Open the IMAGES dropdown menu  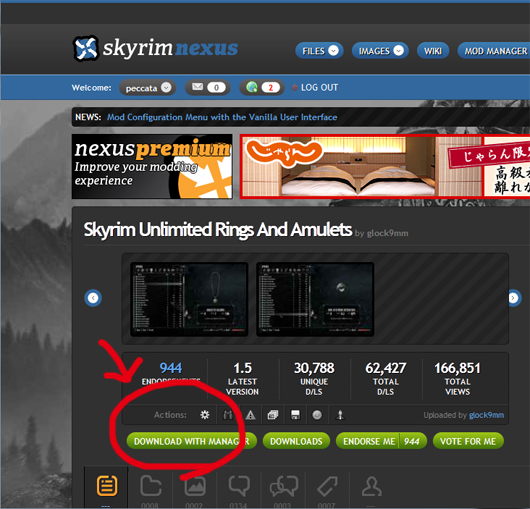(380, 51)
